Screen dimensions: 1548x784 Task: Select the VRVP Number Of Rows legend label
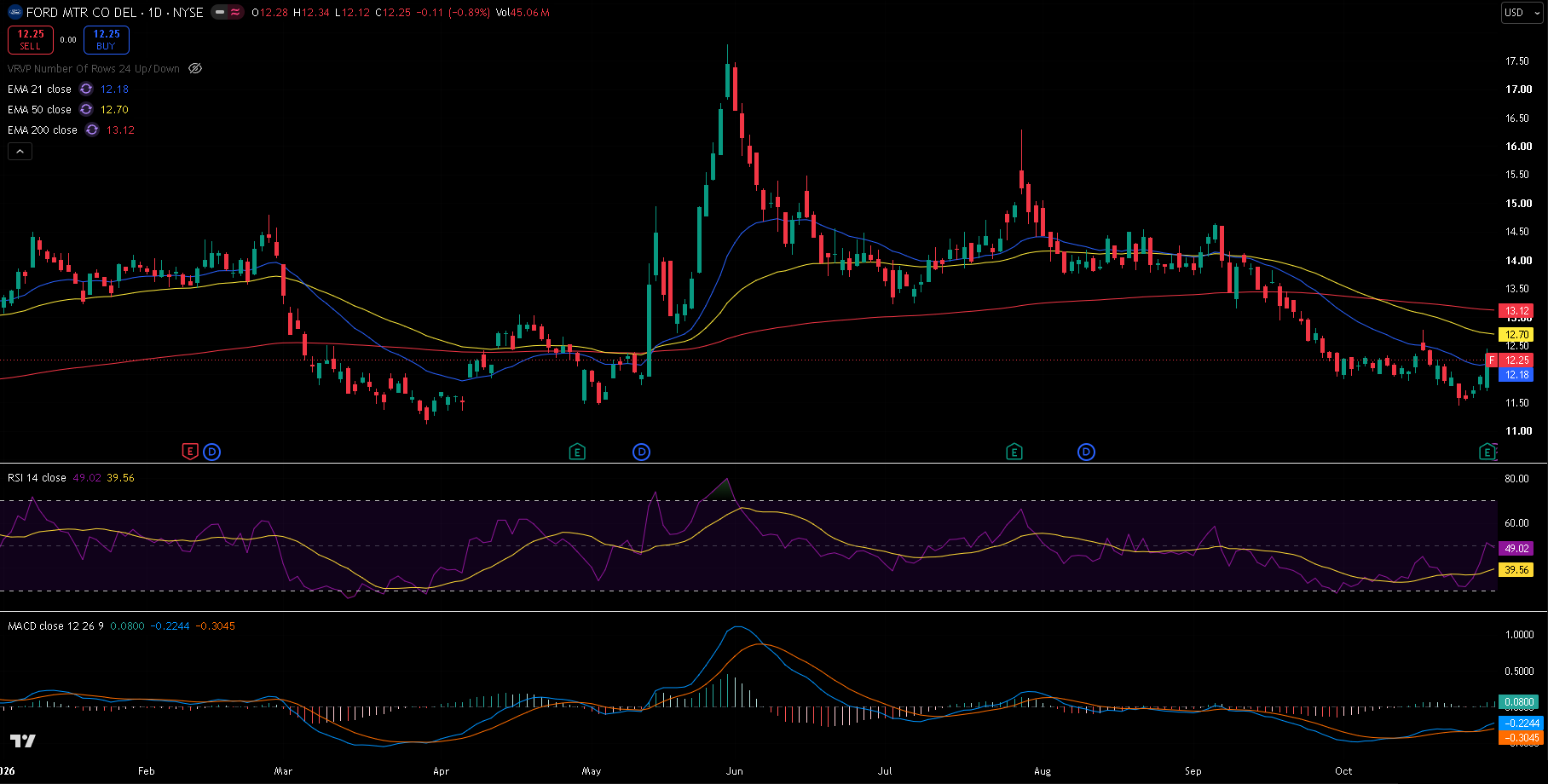[94, 68]
